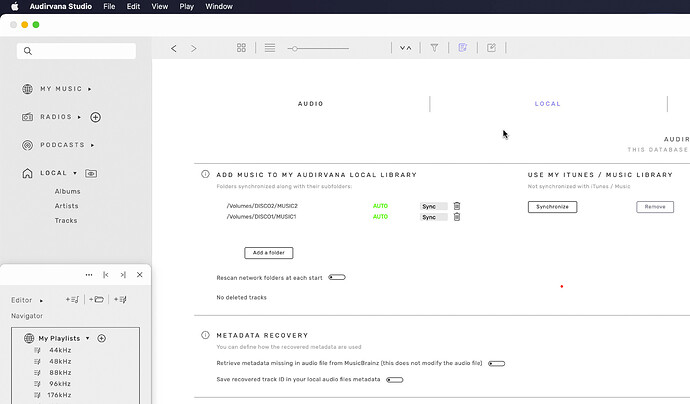Click the Local home icon
The image size is (690, 404).
(27, 173)
